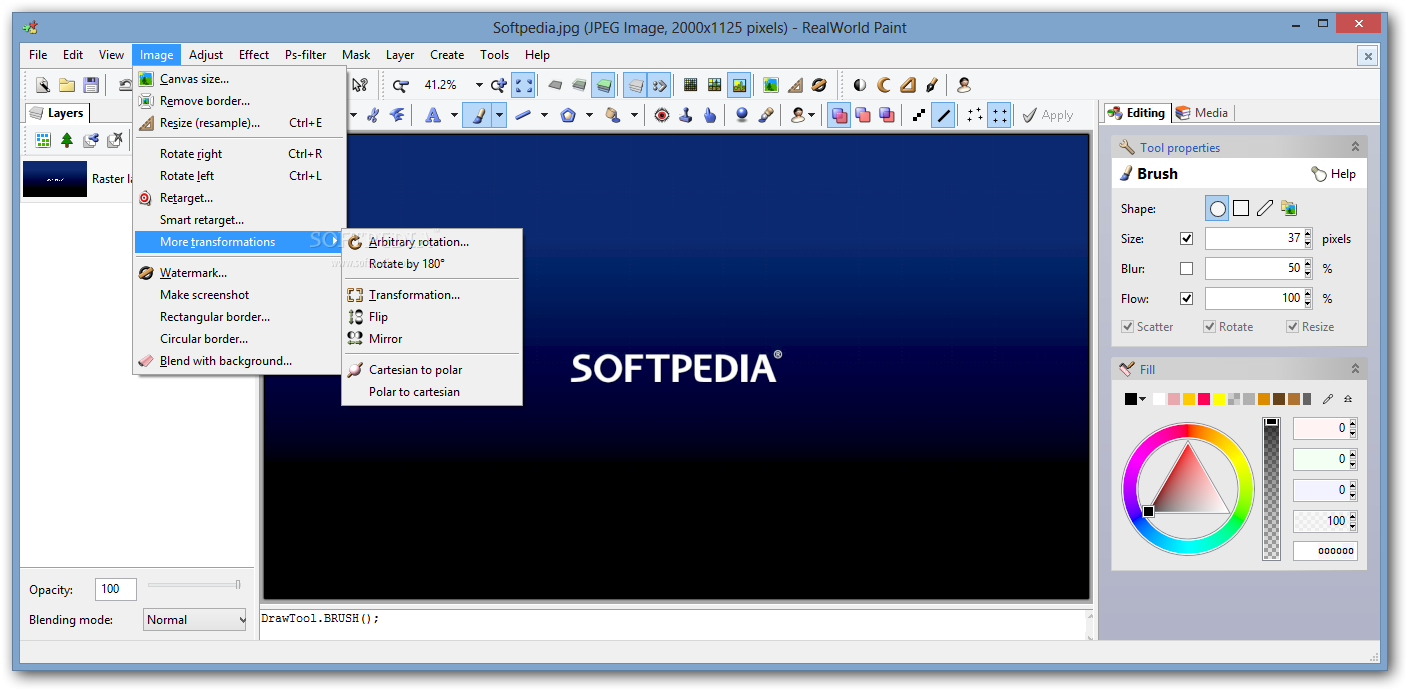This screenshot has width=1408, height=691.
Task: Click the Help link in Tool properties
Action: pos(1334,174)
